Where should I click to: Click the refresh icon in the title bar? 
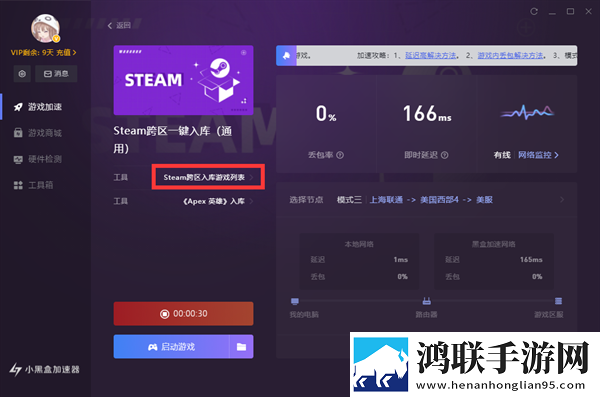[534, 11]
